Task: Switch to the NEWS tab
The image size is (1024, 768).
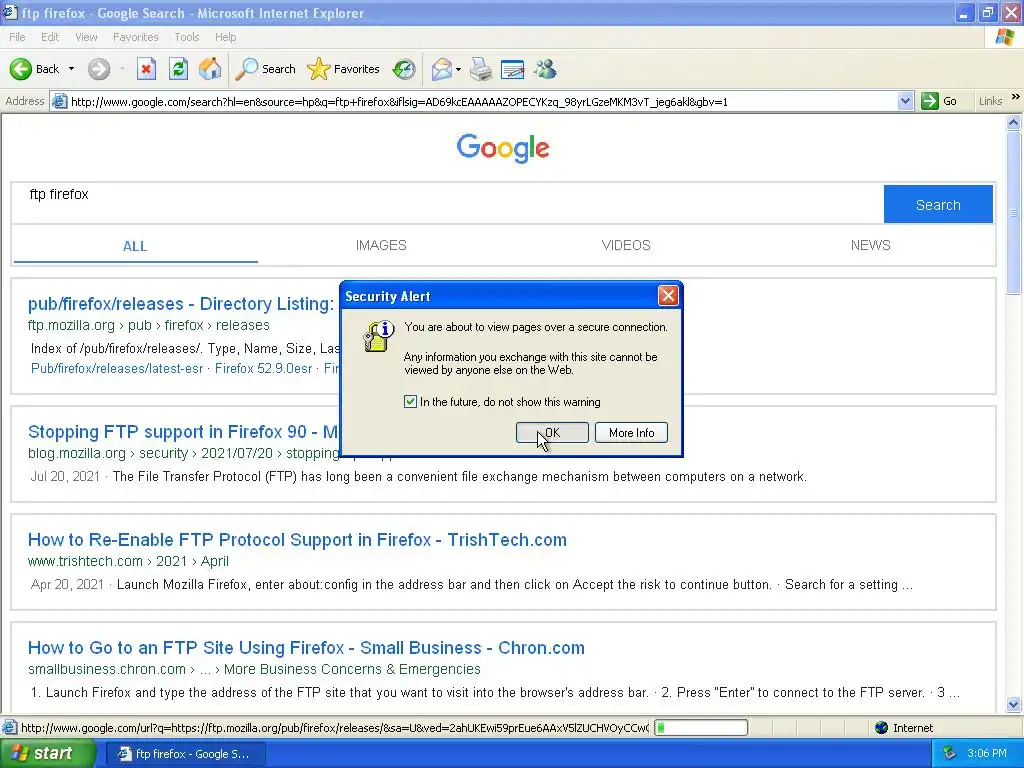Action: tap(870, 246)
